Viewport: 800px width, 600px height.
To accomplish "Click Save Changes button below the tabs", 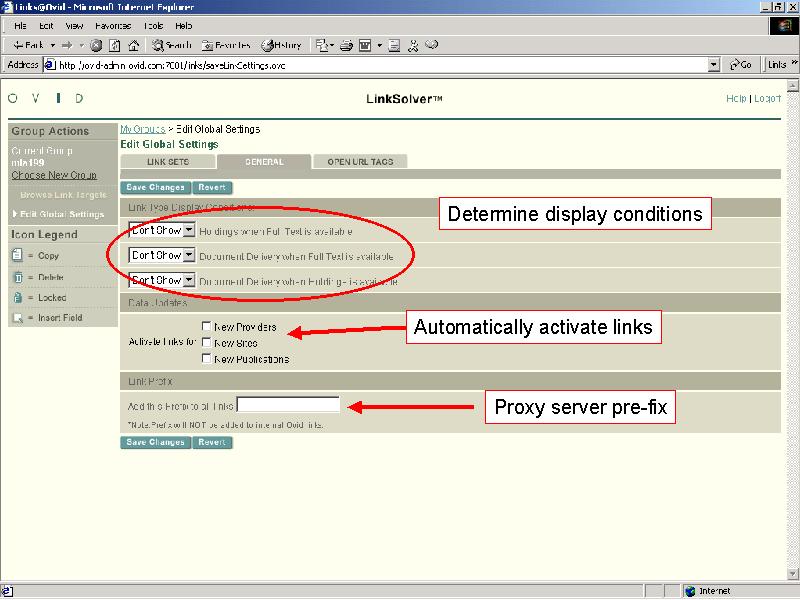I will [x=156, y=188].
